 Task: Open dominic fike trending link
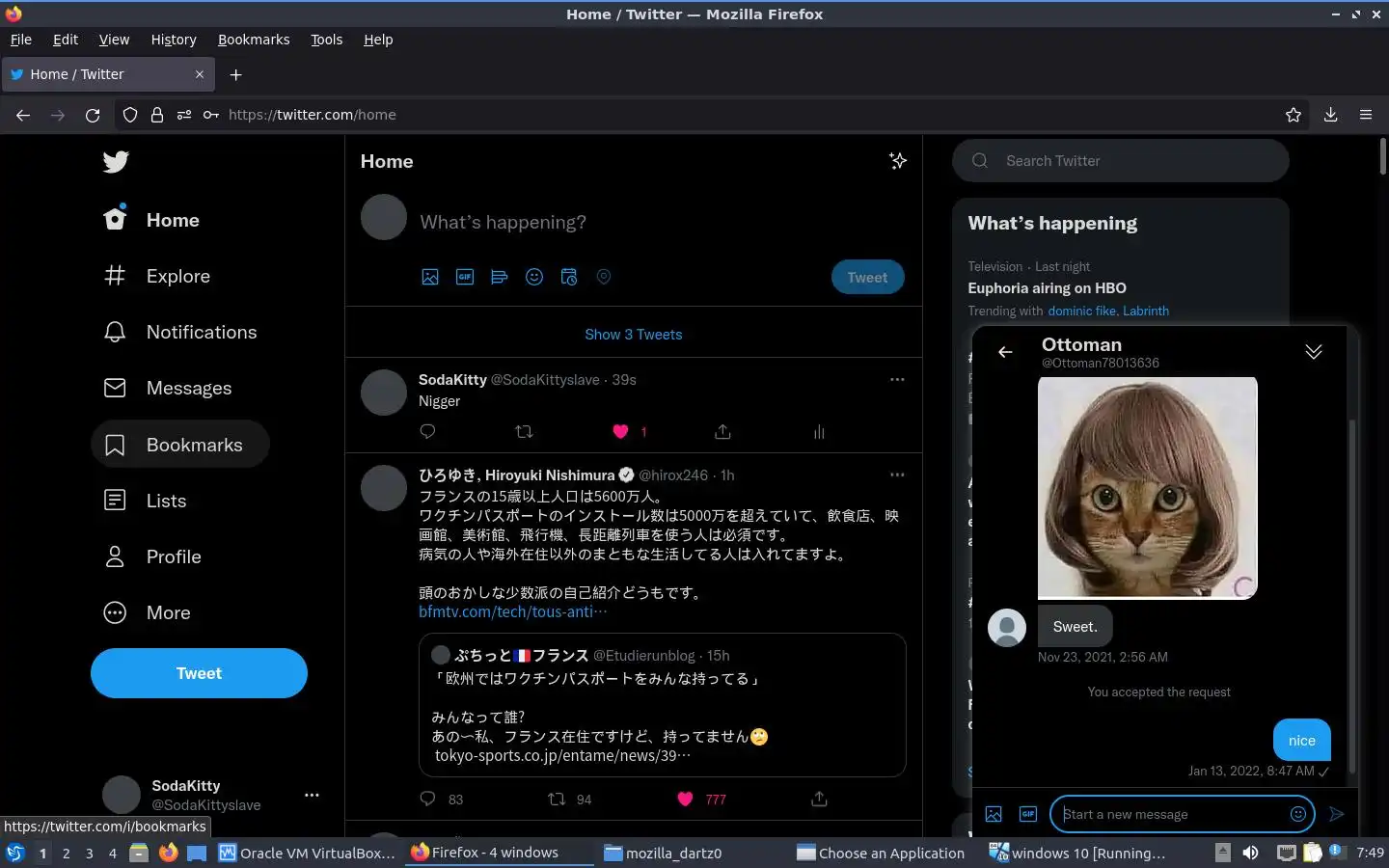[x=1082, y=311]
